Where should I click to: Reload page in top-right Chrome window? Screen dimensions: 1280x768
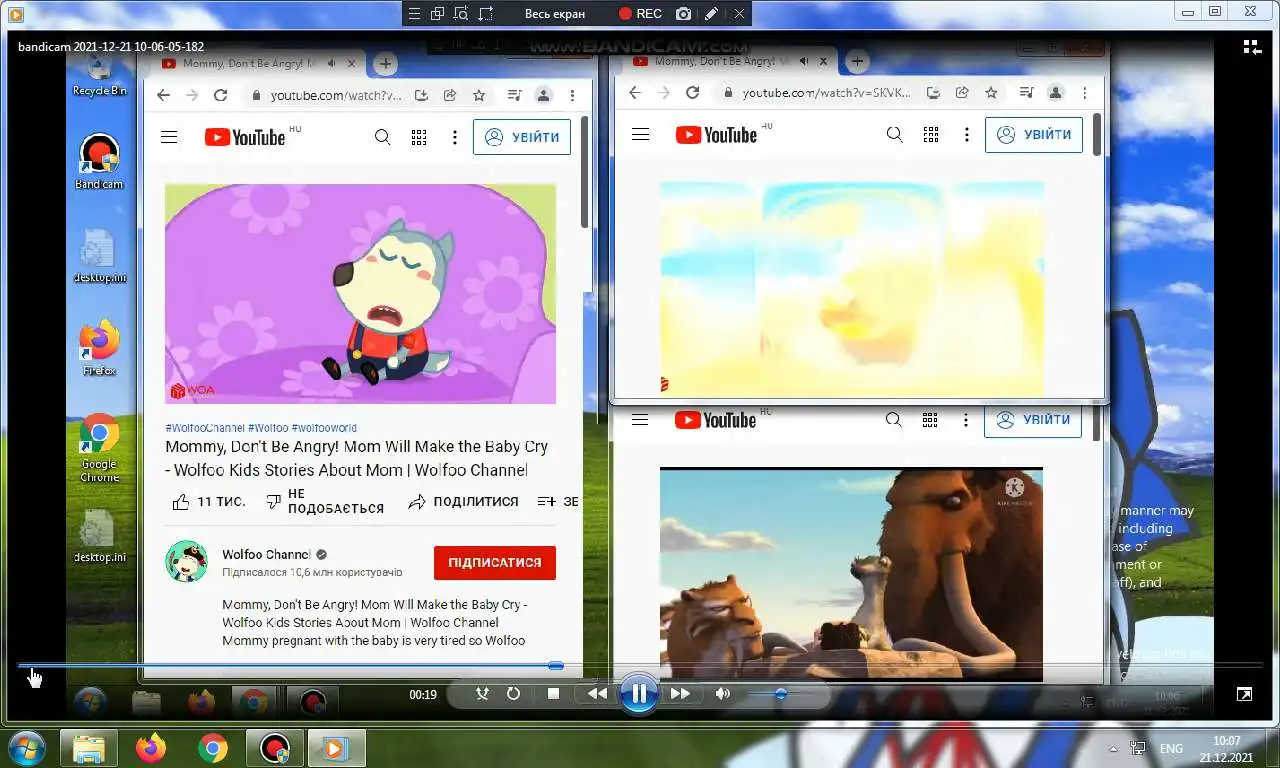692,92
